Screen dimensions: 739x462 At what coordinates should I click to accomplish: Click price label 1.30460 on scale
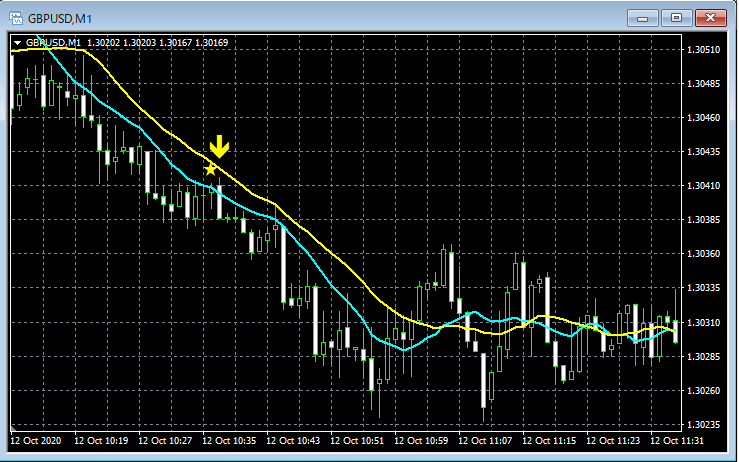point(704,117)
